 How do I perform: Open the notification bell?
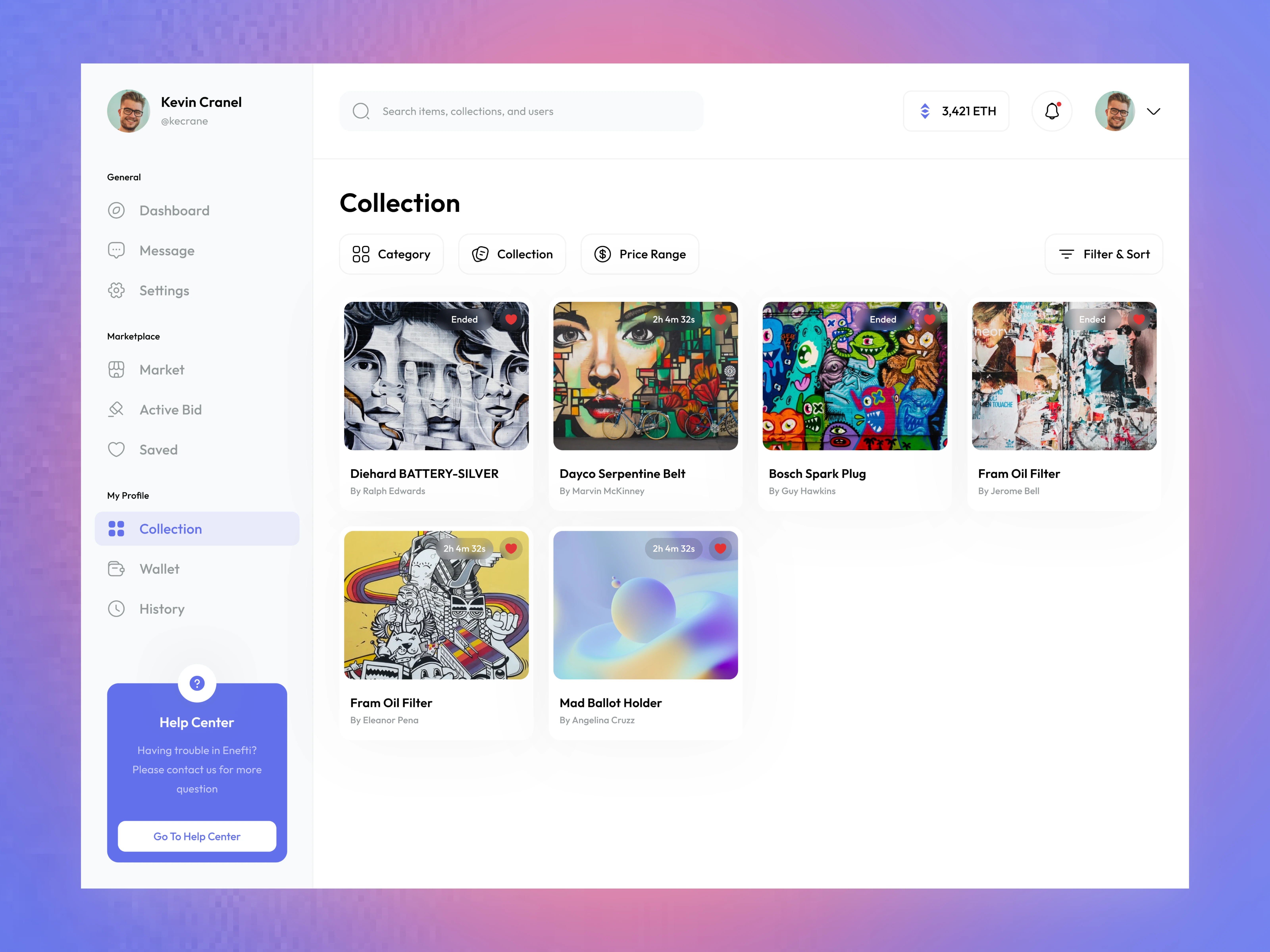point(1052,111)
